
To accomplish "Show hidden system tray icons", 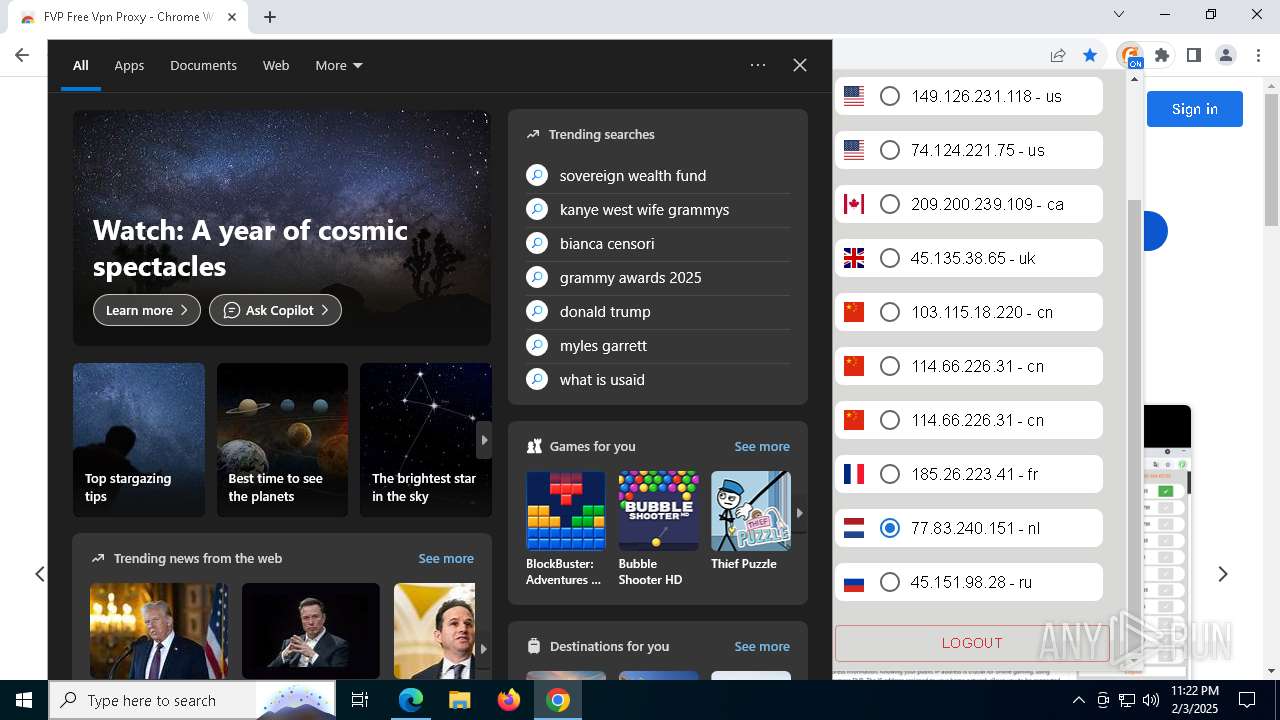I will [x=1078, y=700].
